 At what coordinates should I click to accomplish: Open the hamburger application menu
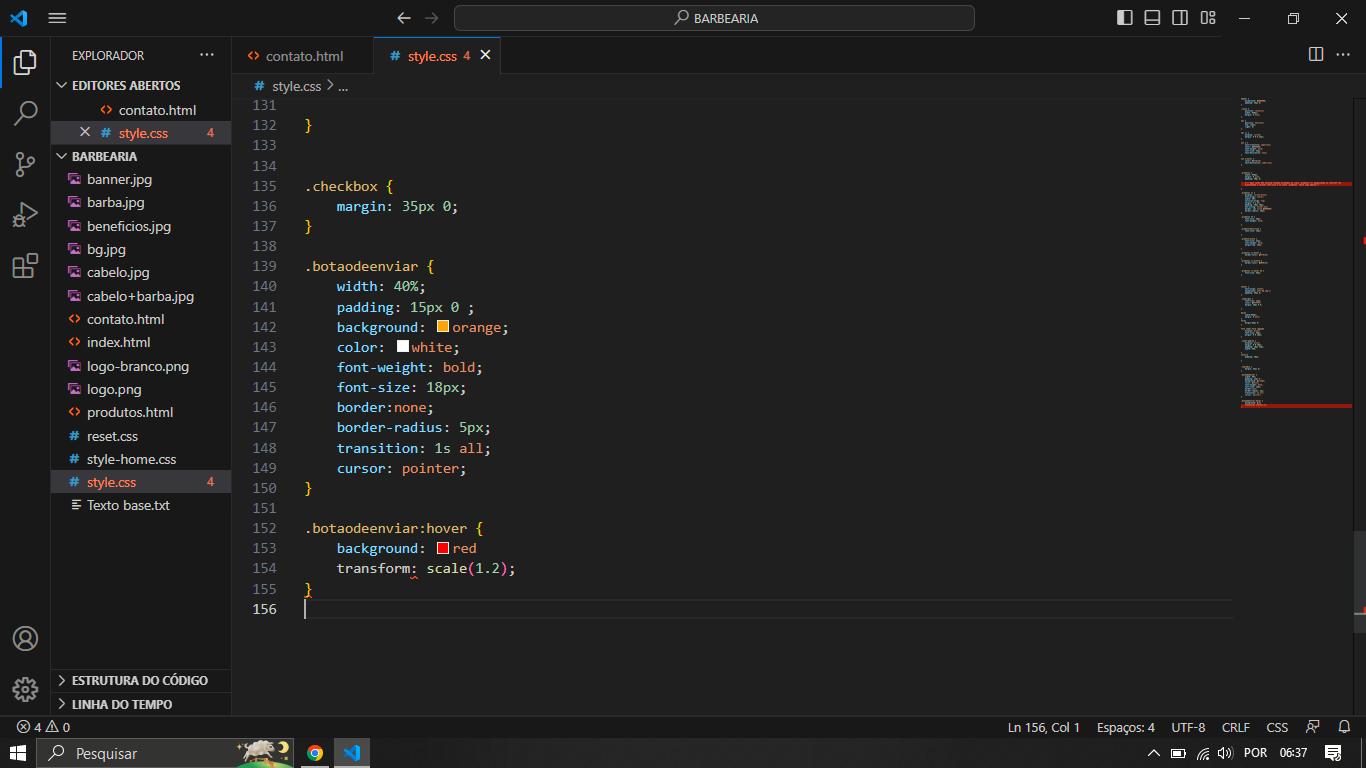(57, 18)
